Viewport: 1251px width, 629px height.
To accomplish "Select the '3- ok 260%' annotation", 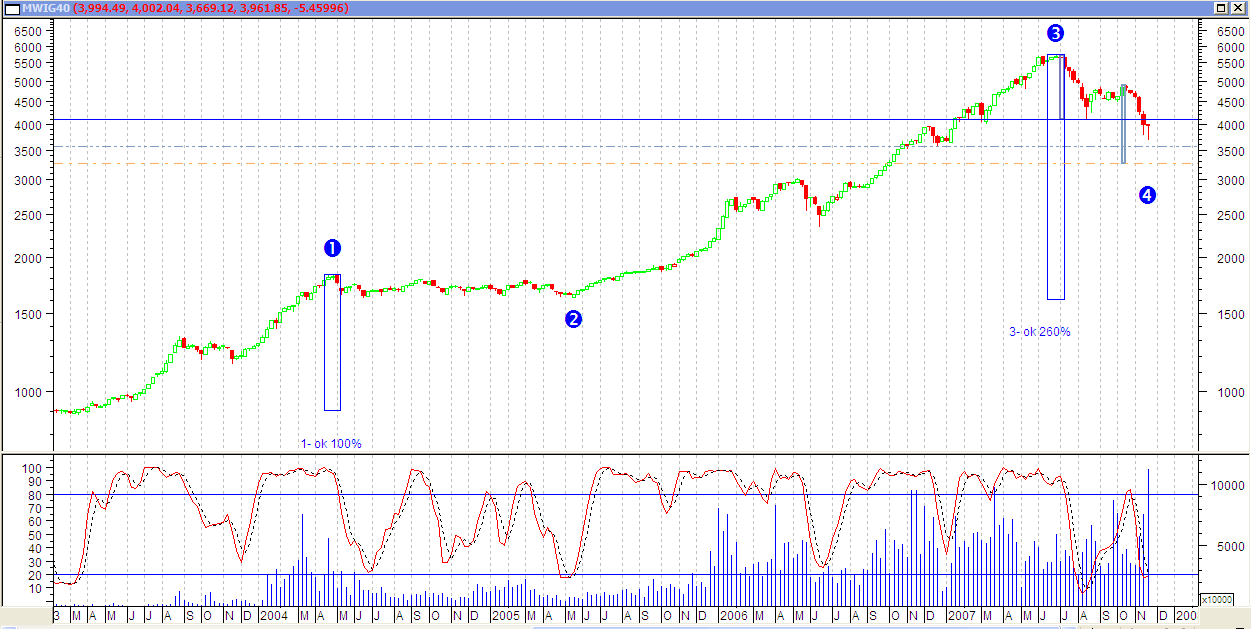I will click(1039, 331).
